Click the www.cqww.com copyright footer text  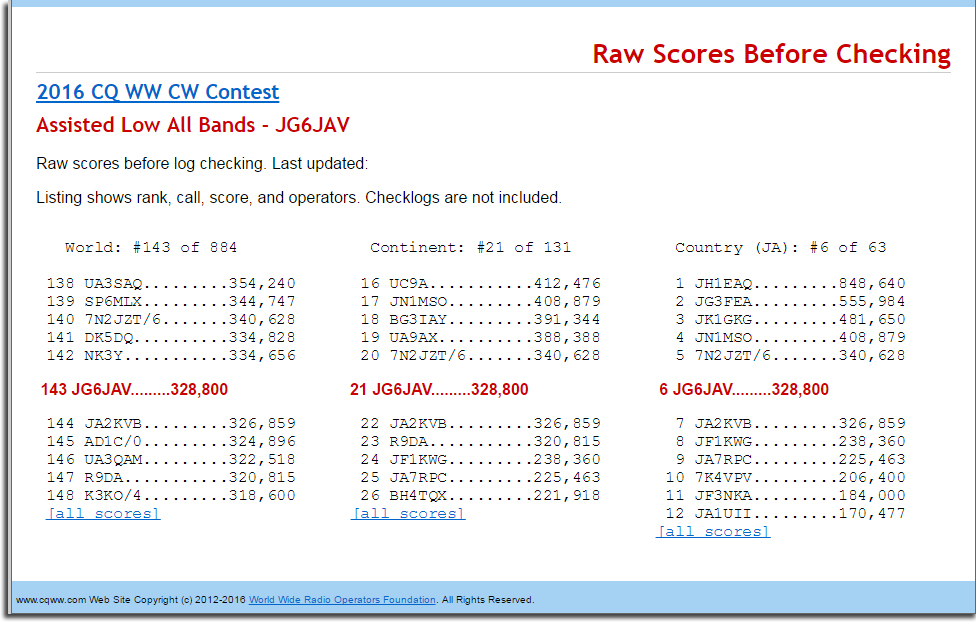coord(130,600)
